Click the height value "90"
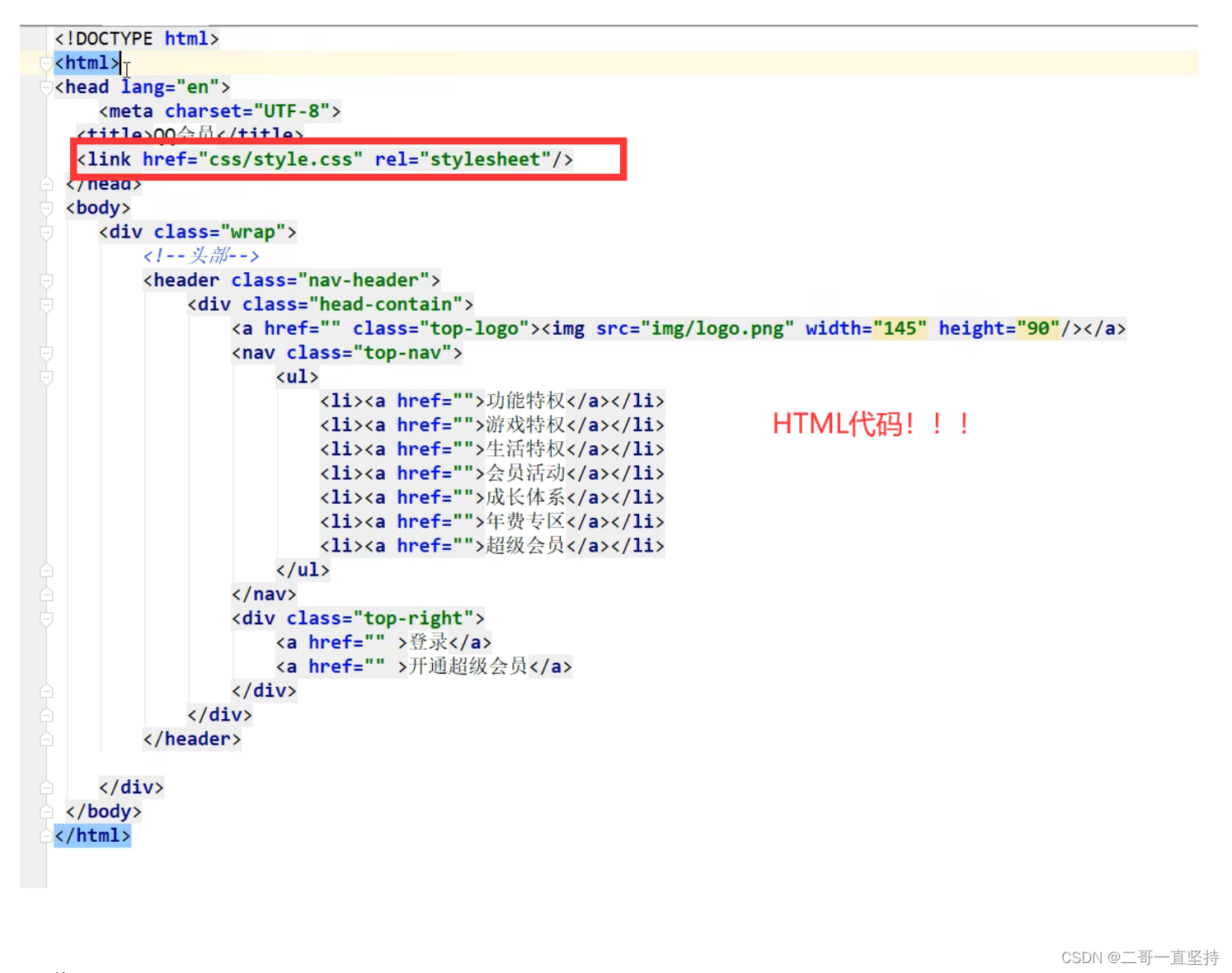 (x=1037, y=328)
